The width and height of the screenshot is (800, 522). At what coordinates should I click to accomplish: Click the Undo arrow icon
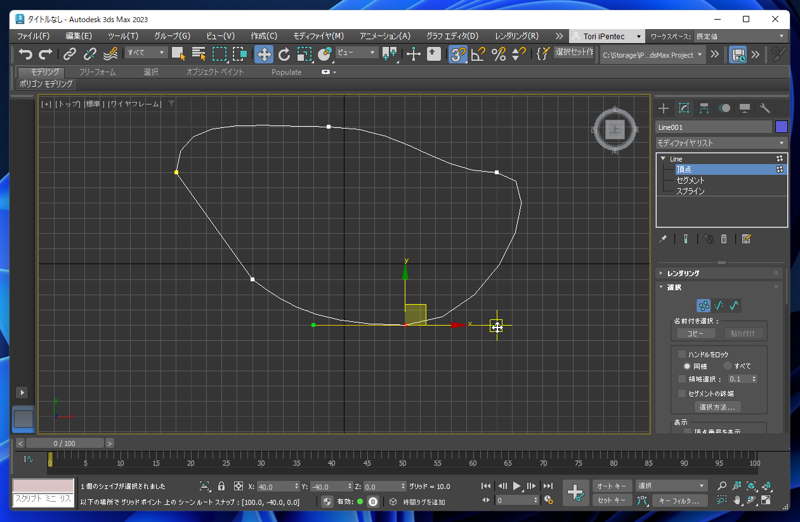pos(25,54)
